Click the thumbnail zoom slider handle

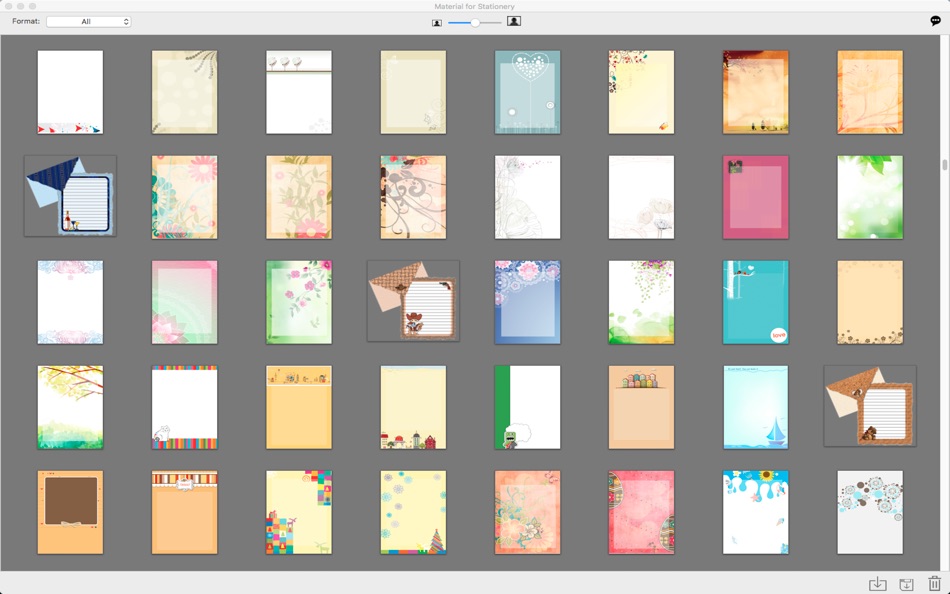tap(475, 22)
